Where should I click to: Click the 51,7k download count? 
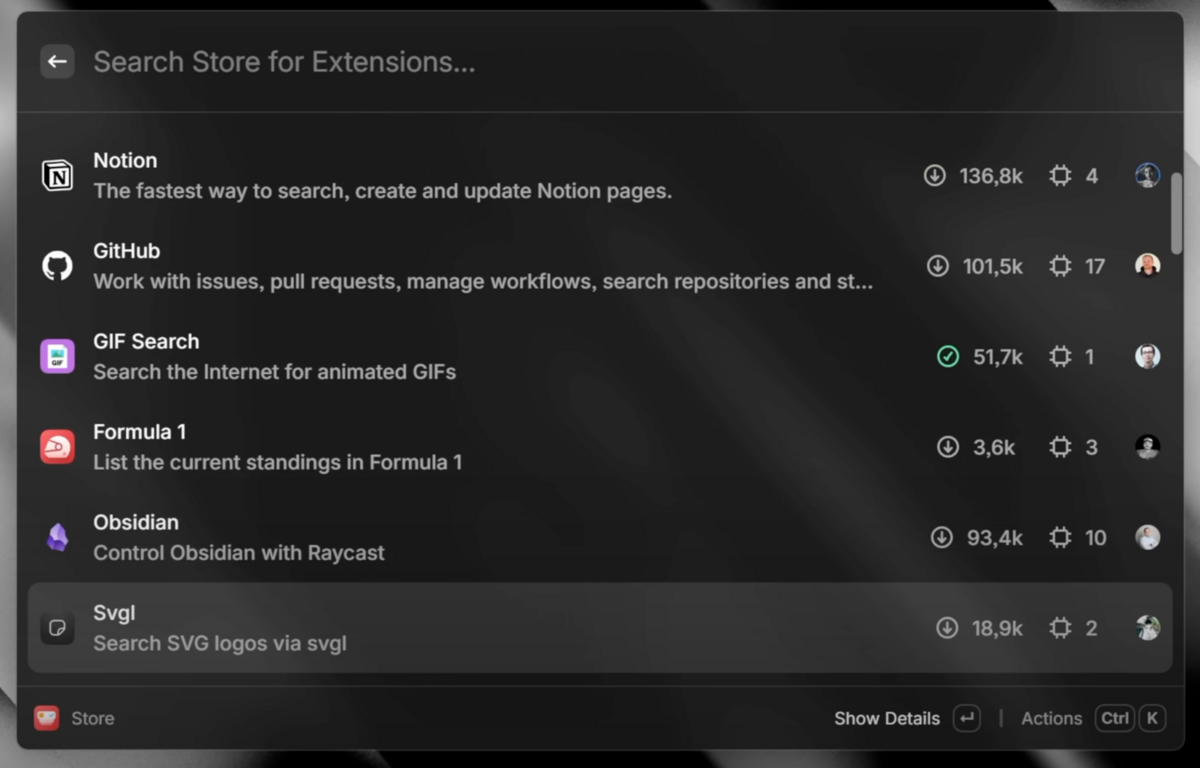[x=998, y=357]
